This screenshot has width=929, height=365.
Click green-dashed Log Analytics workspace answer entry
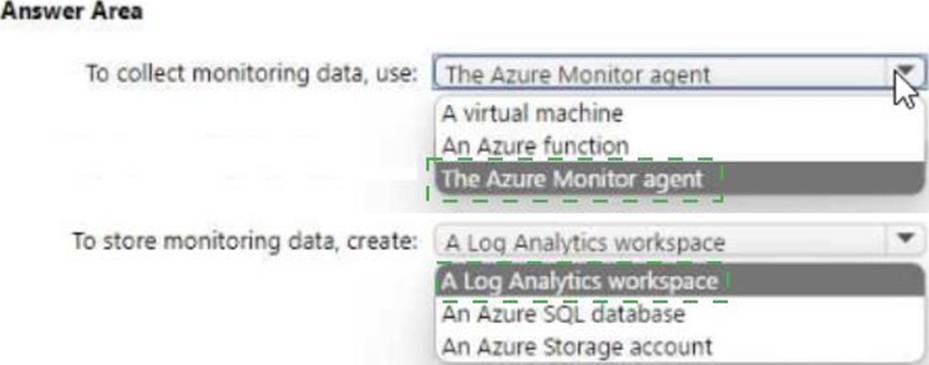coord(579,281)
